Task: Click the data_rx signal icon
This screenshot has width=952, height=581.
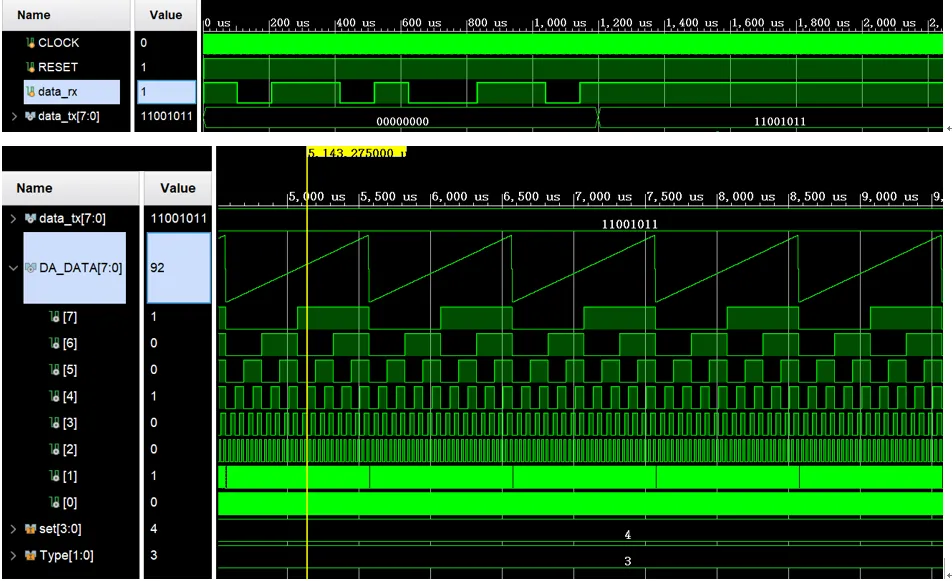Action: pyautogui.click(x=30, y=93)
